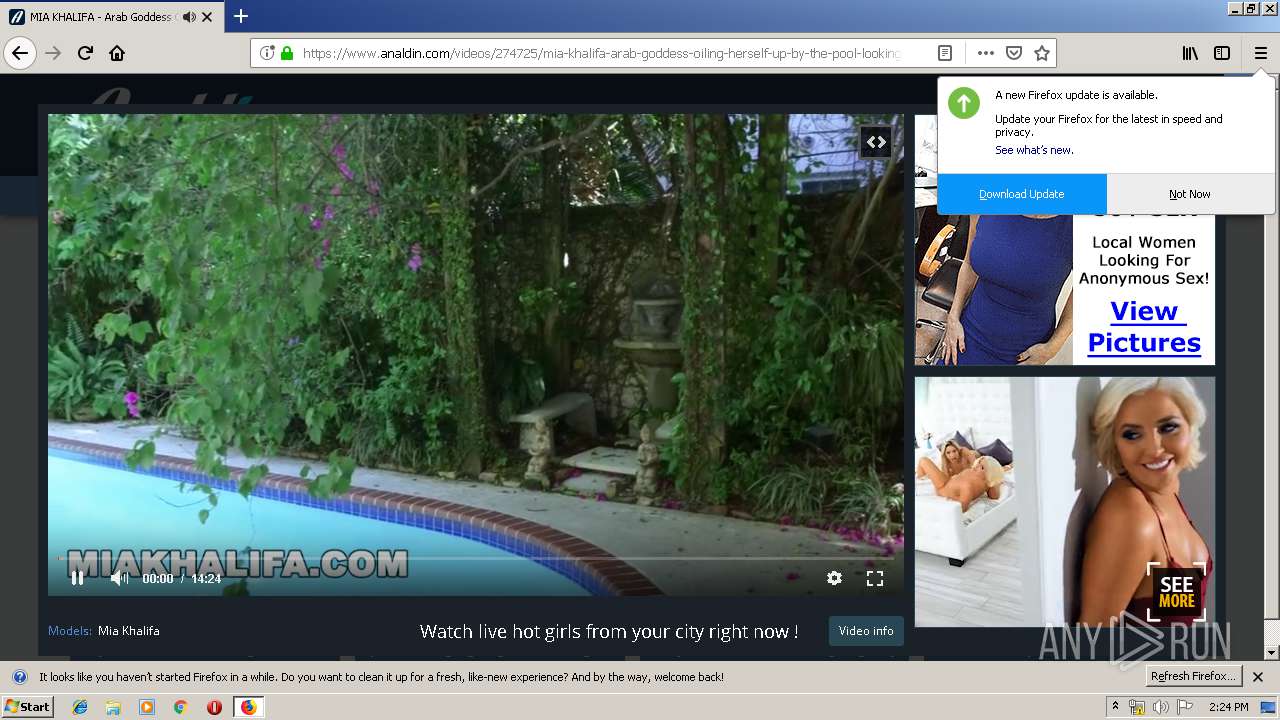
Task: Open a new browser tab
Action: point(241,16)
